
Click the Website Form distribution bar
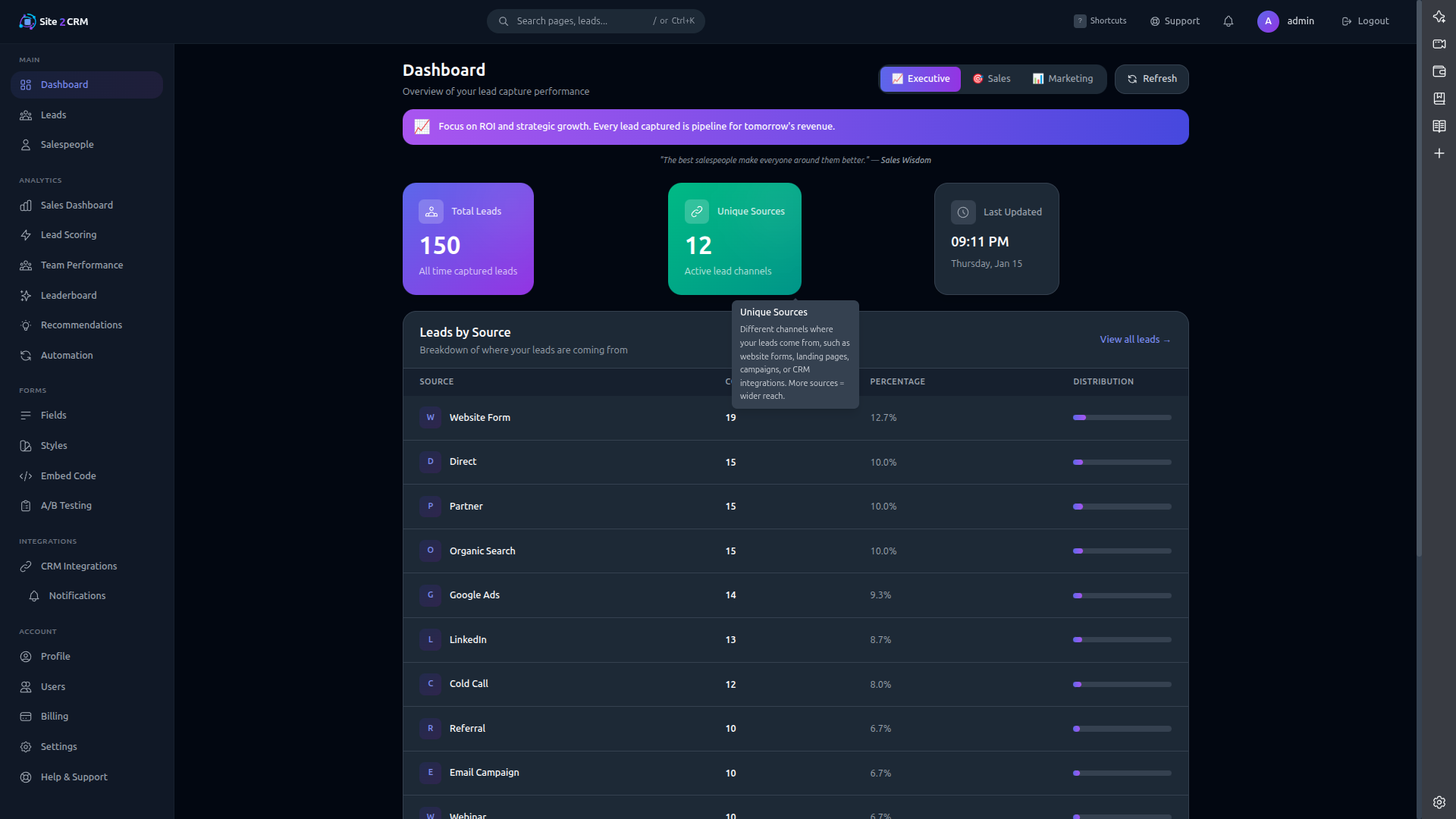[1122, 417]
